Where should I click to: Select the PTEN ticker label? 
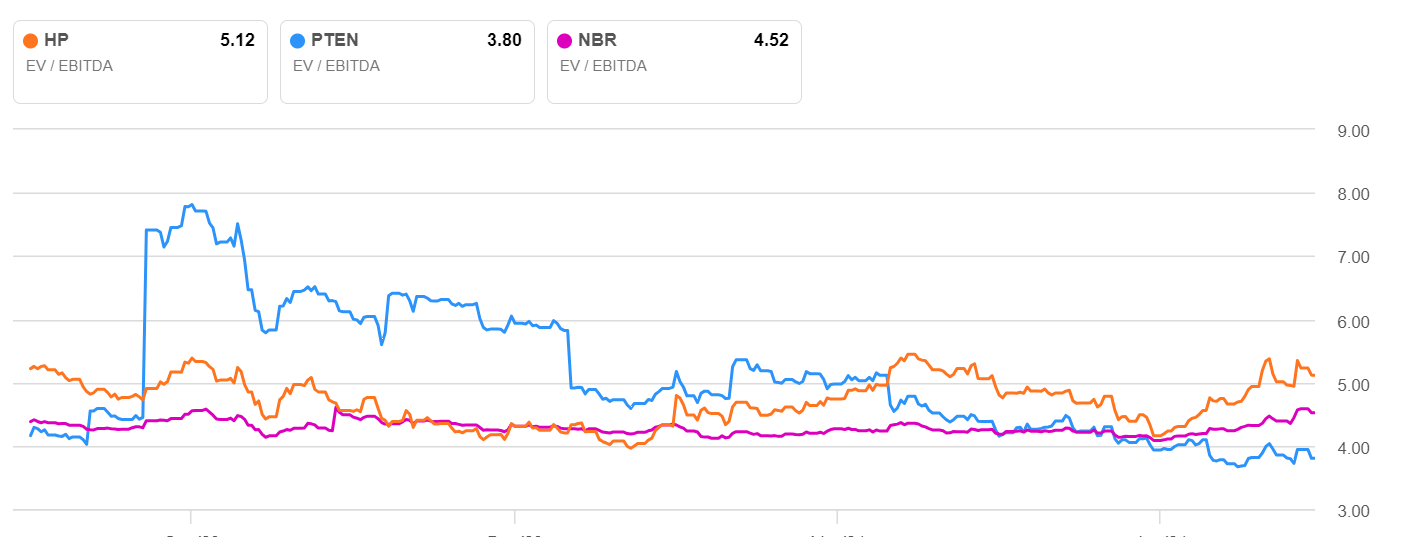335,41
